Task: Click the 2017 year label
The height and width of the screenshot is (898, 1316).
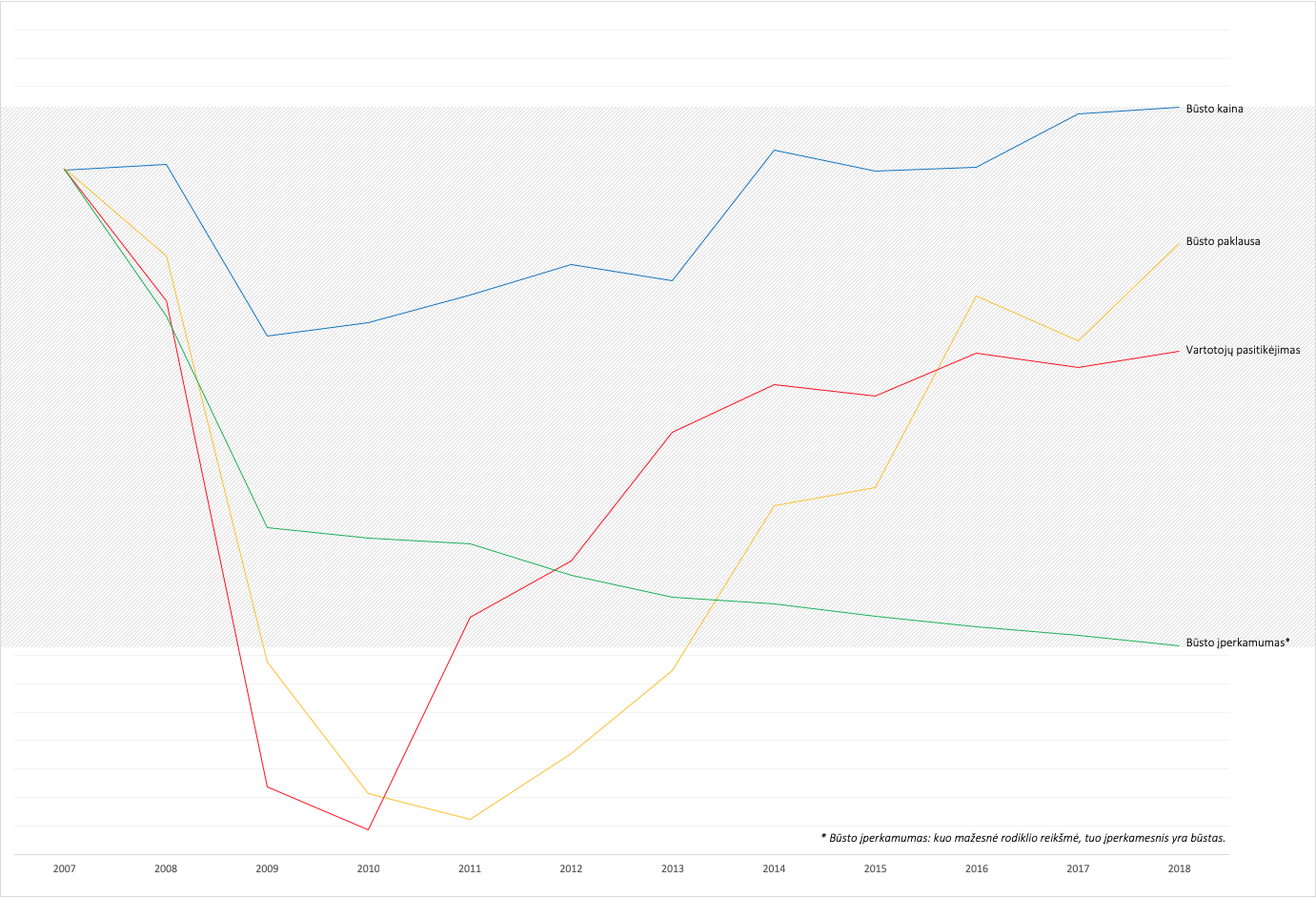Action: pos(1078,868)
